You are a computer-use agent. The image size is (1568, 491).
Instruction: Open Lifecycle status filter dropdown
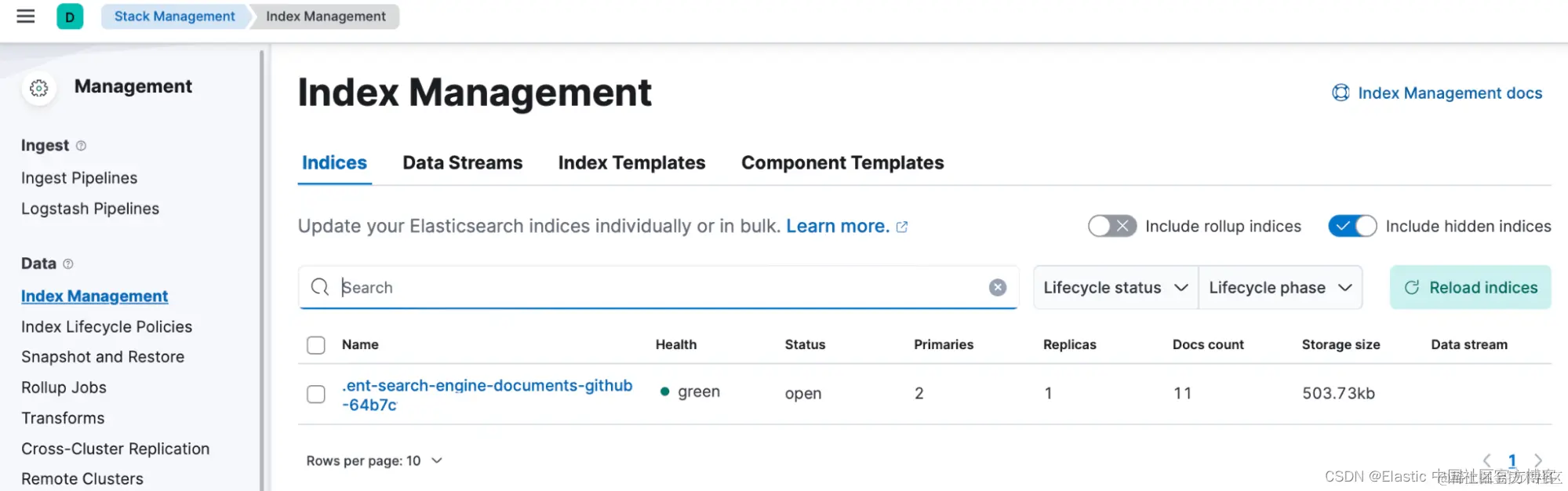[1115, 288]
